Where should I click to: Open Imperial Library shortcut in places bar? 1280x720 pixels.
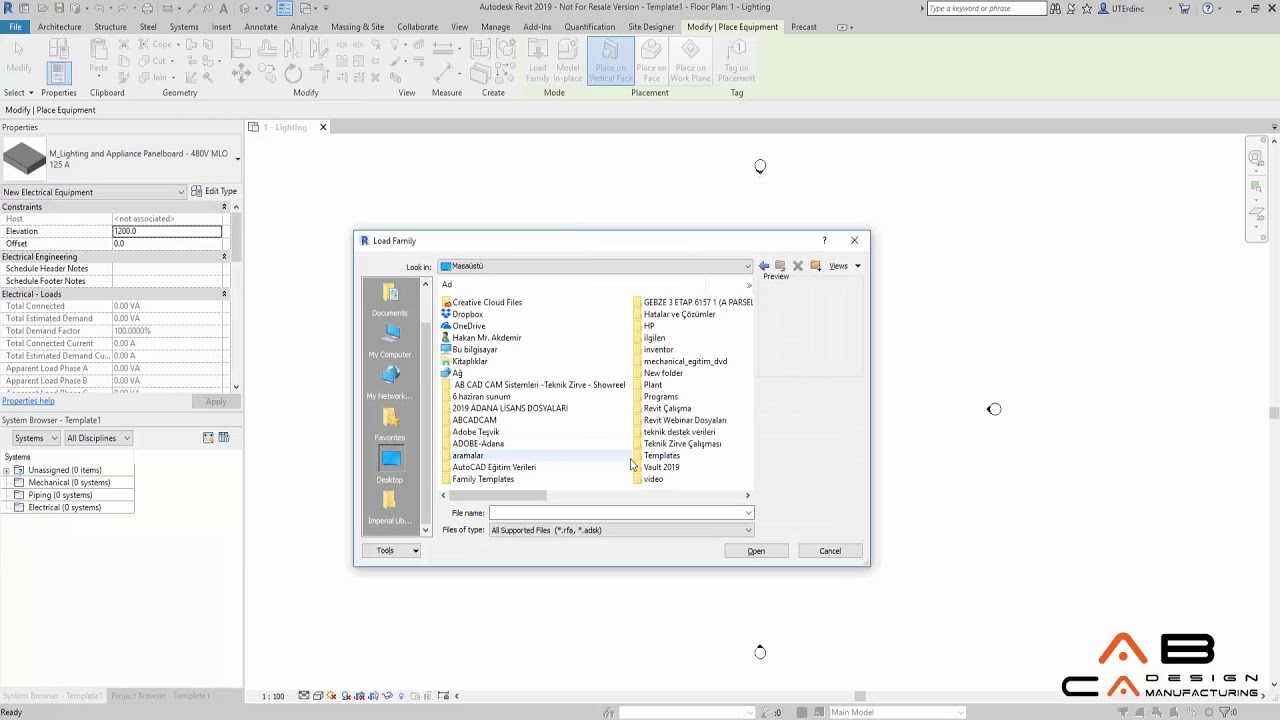390,508
